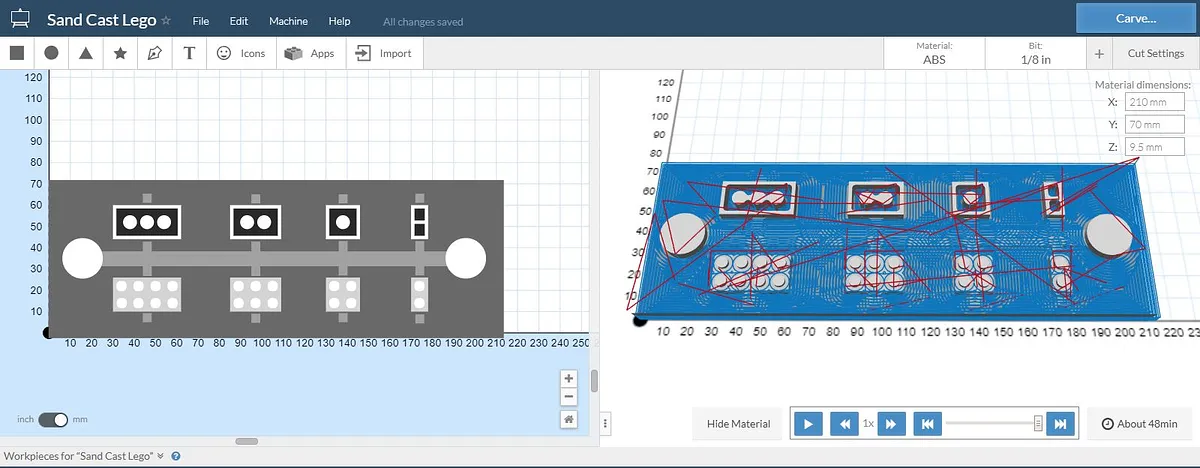Open the Edit menu
The image size is (1200, 468).
coord(239,21)
